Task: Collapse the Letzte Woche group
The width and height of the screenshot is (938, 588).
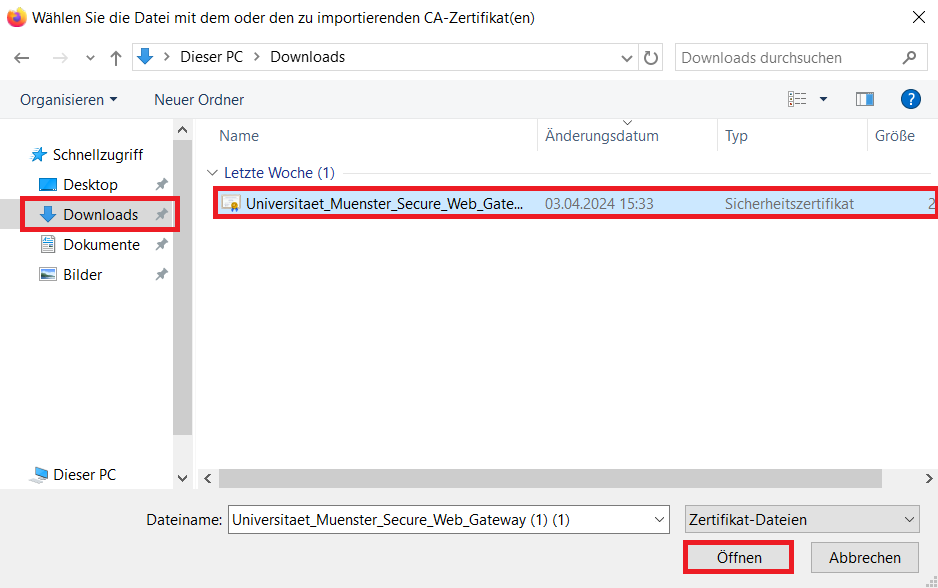Action: coord(210,173)
